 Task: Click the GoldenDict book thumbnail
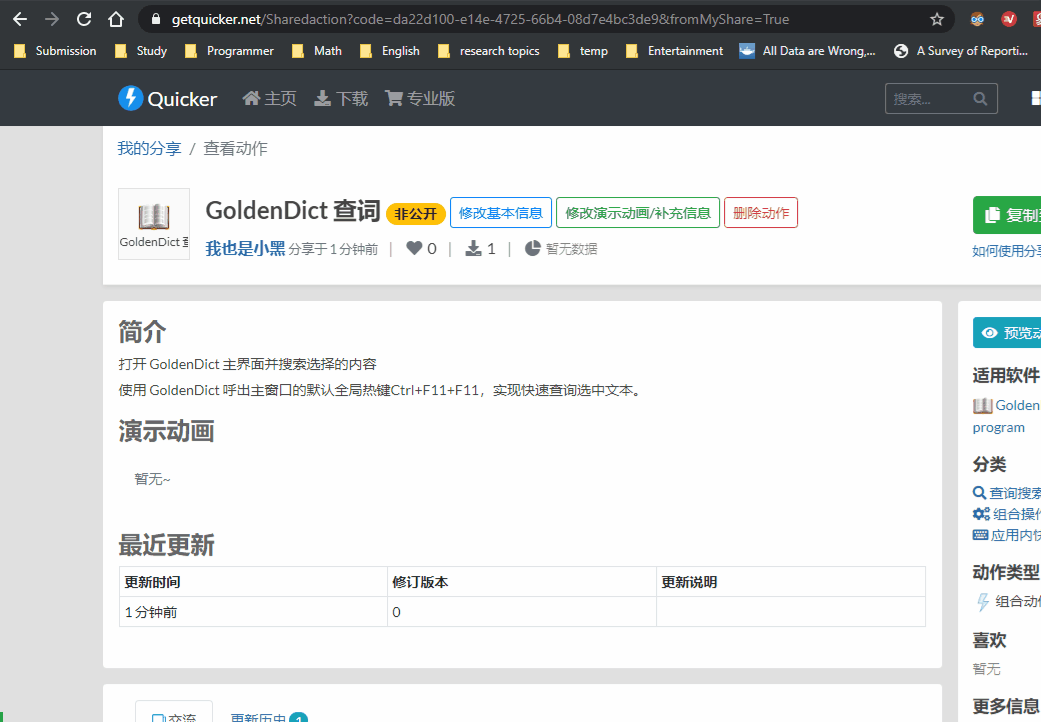[154, 223]
